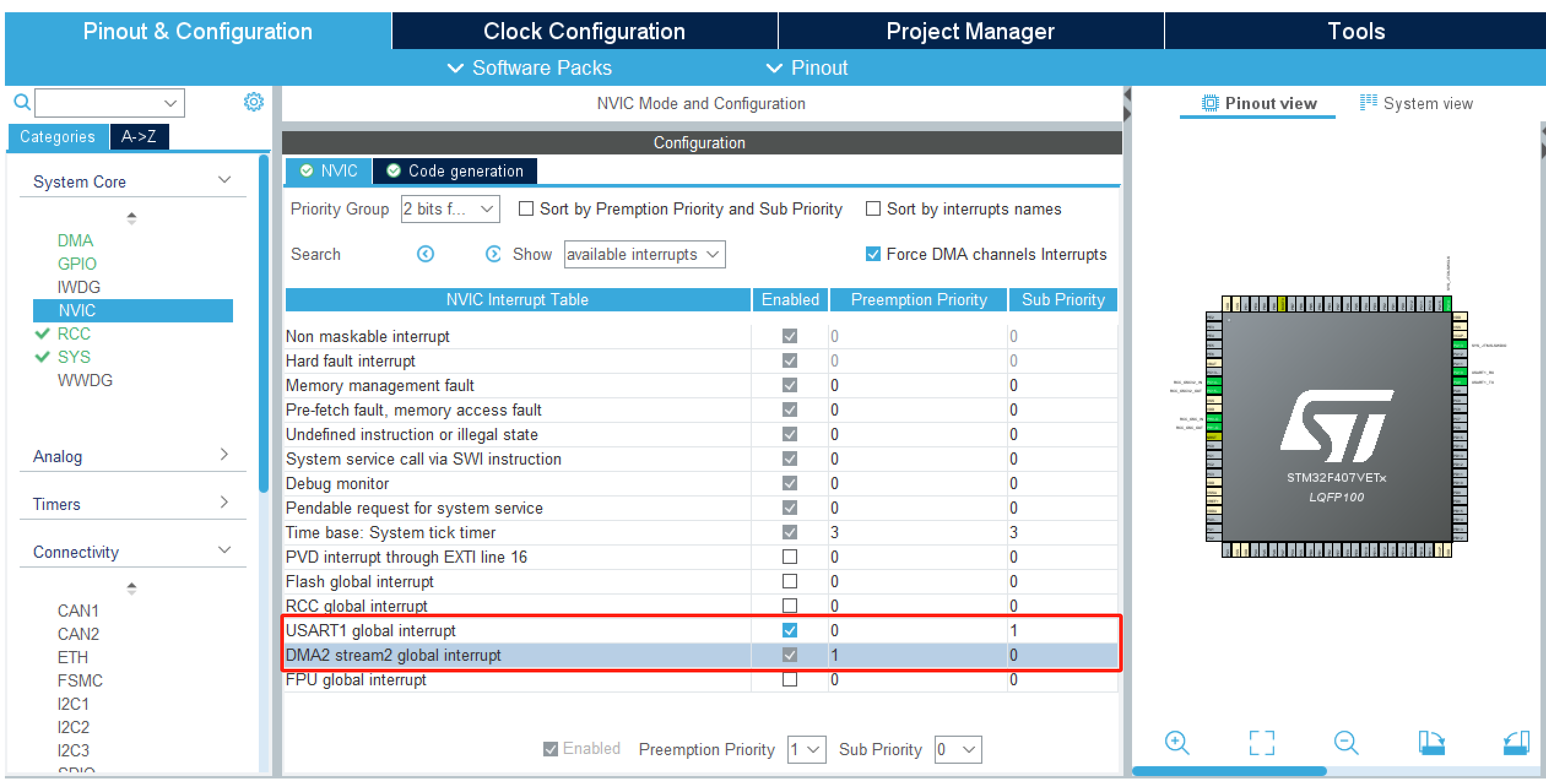This screenshot has width=1546, height=784.
Task: Click the search magnifier icon
Action: [21, 102]
